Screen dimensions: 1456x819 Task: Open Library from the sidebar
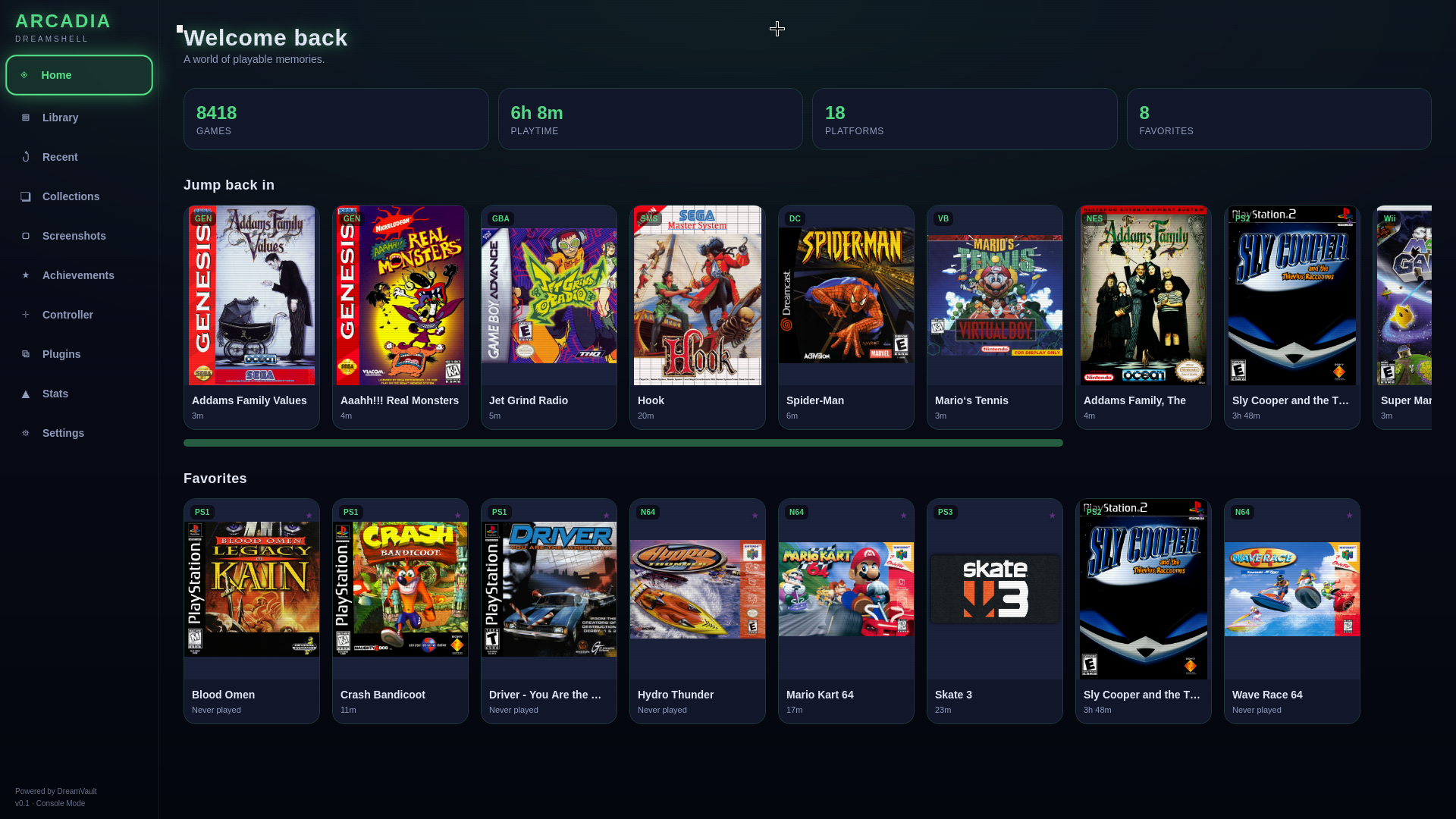(79, 118)
